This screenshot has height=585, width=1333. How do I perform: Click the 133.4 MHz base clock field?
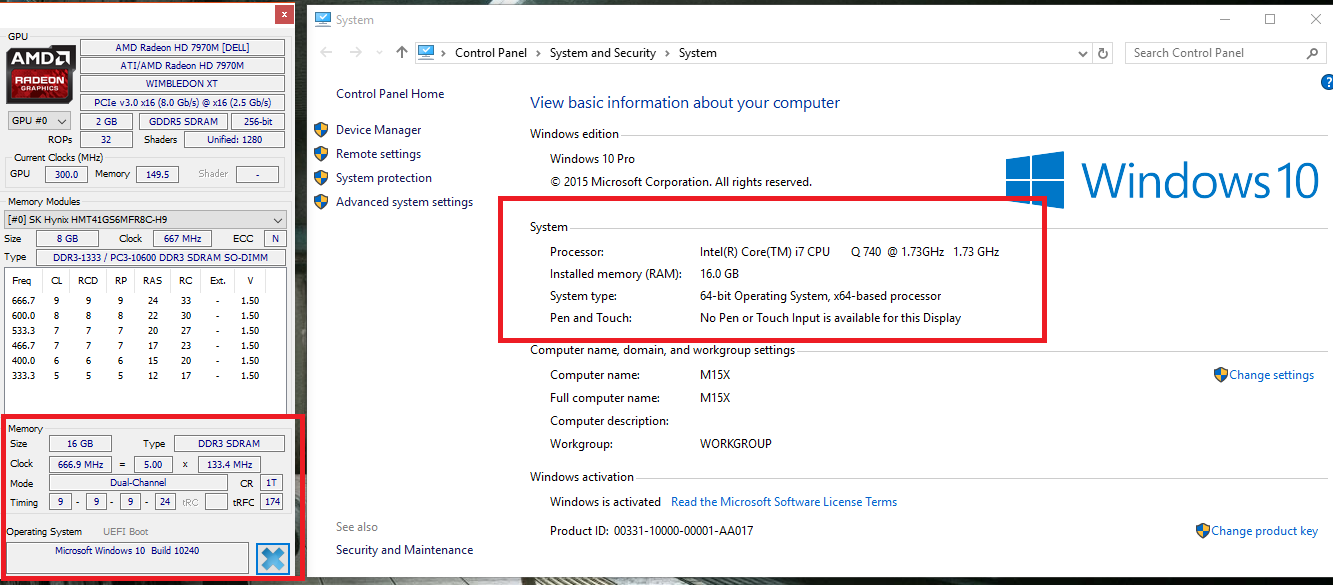[x=231, y=464]
